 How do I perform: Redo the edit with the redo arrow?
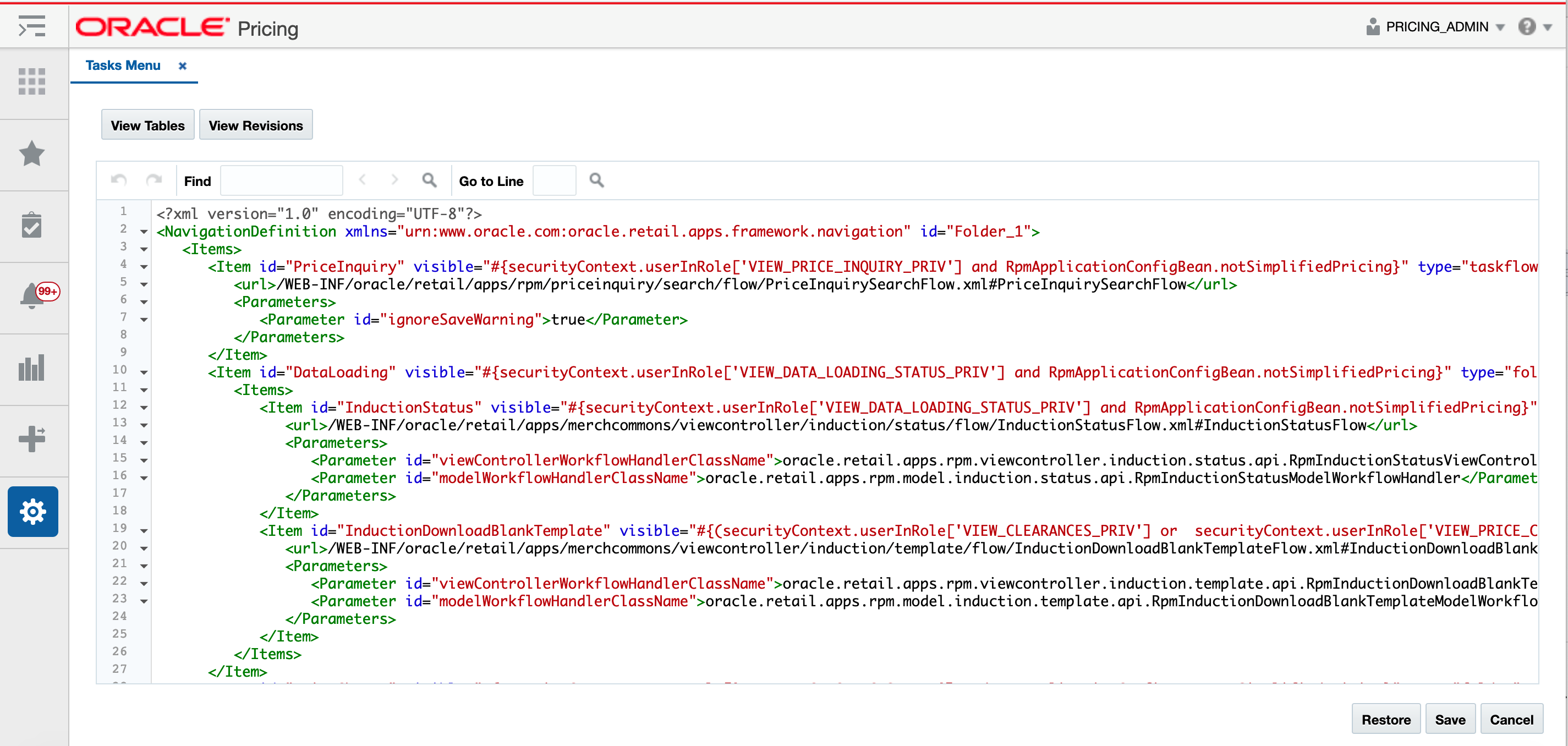pyautogui.click(x=153, y=179)
